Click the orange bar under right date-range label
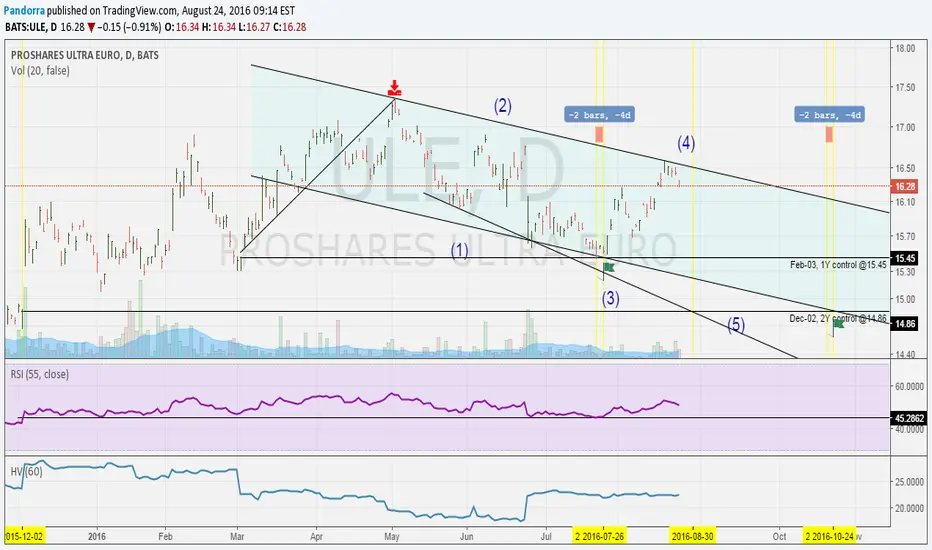Screen dimensions: 932x550 point(829,134)
